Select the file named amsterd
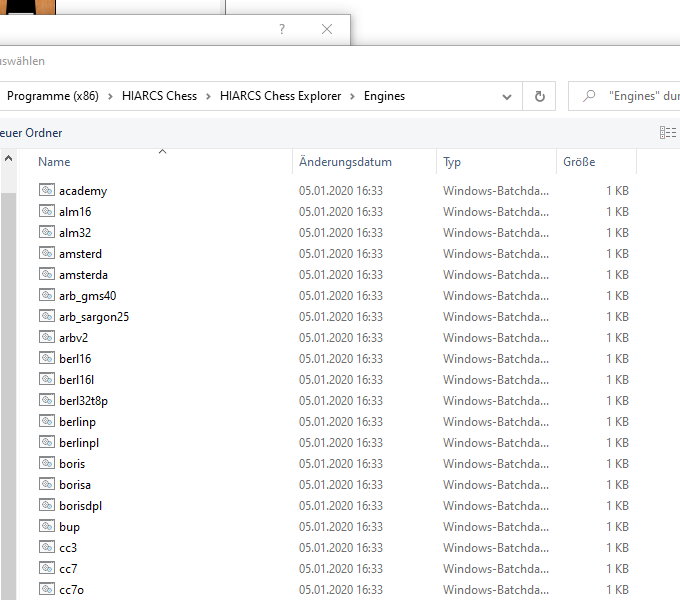680x600 pixels. (x=80, y=254)
